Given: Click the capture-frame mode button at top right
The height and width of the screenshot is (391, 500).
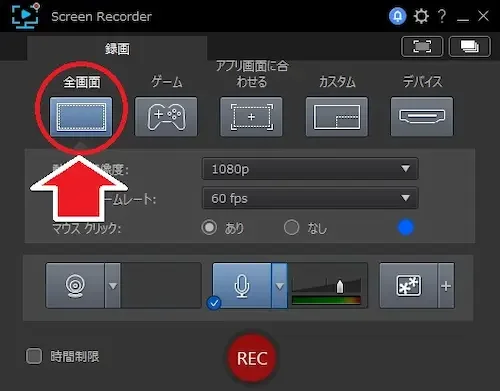Looking at the screenshot, I should (x=422, y=46).
